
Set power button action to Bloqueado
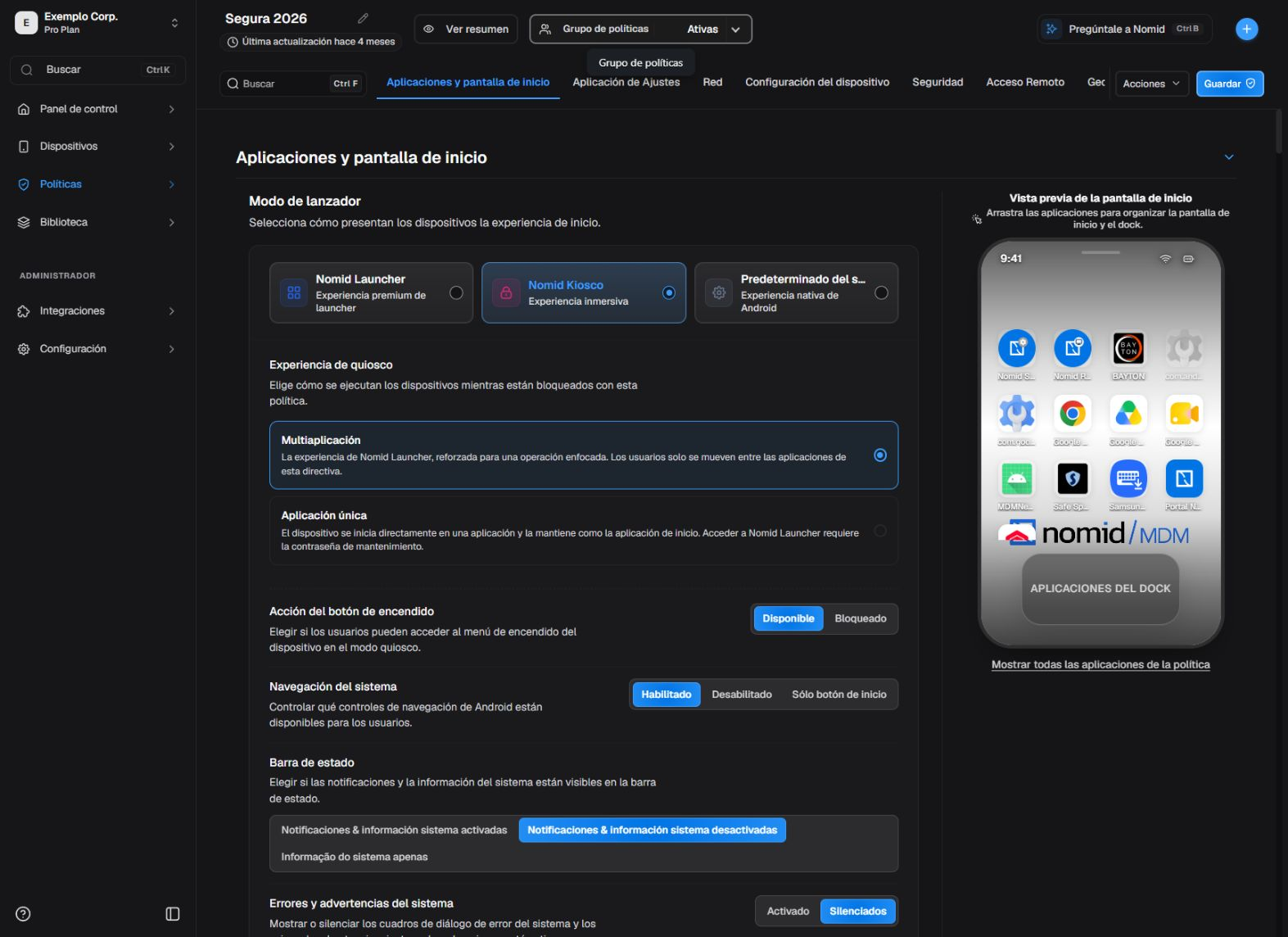coord(861,618)
